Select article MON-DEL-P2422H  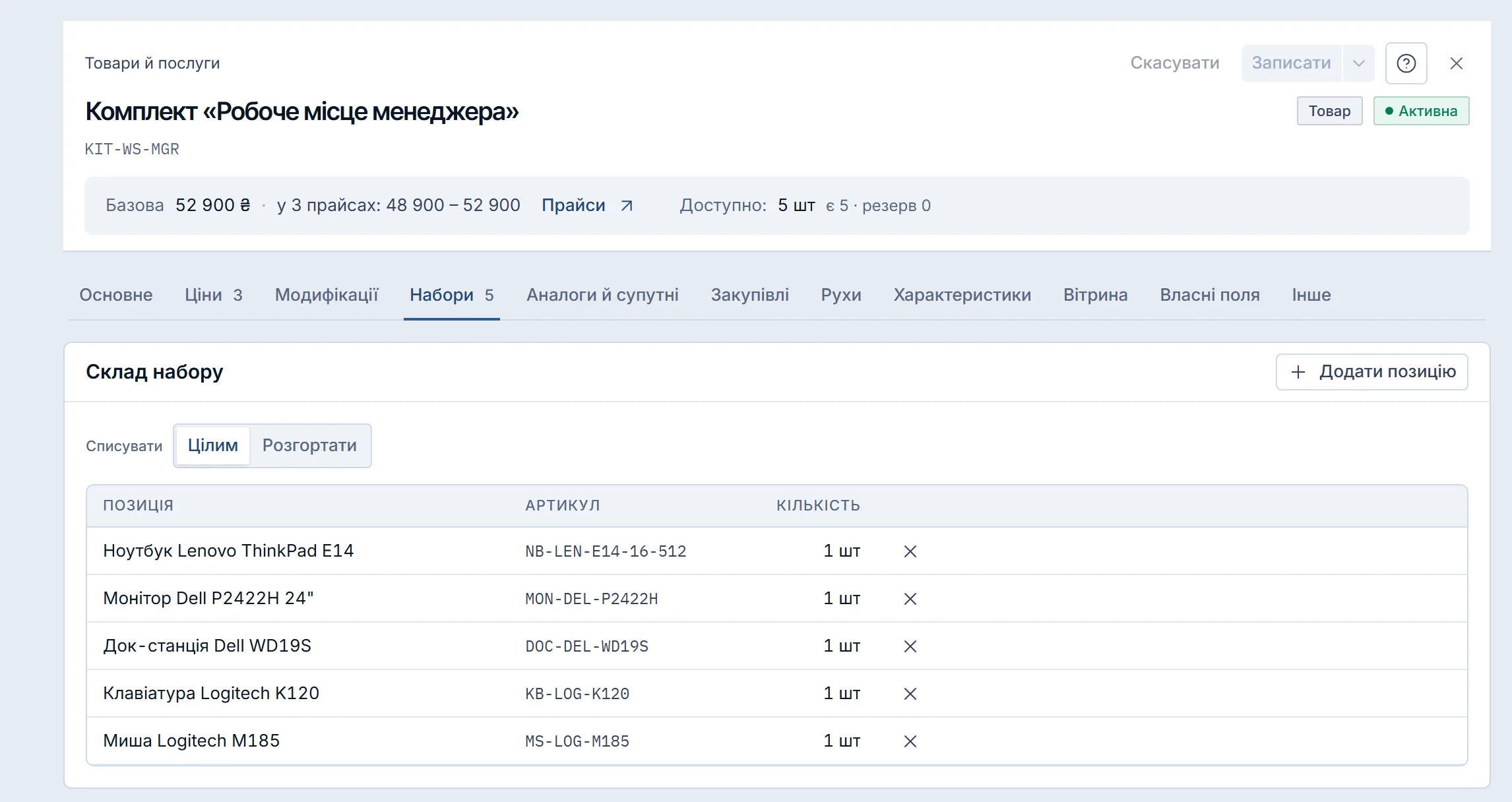pos(591,599)
